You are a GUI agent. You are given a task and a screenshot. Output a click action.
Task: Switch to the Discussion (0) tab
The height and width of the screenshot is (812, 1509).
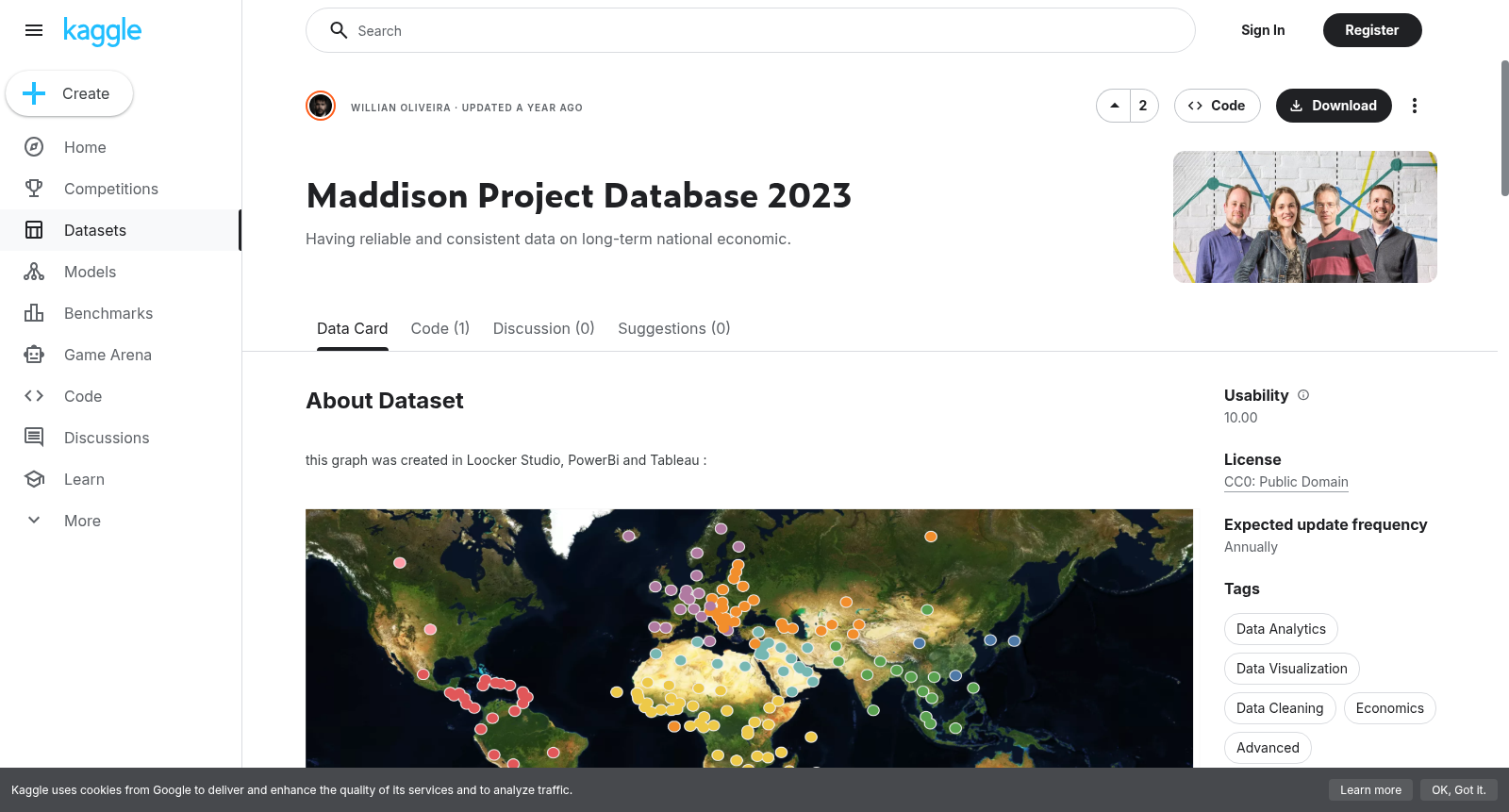click(543, 328)
